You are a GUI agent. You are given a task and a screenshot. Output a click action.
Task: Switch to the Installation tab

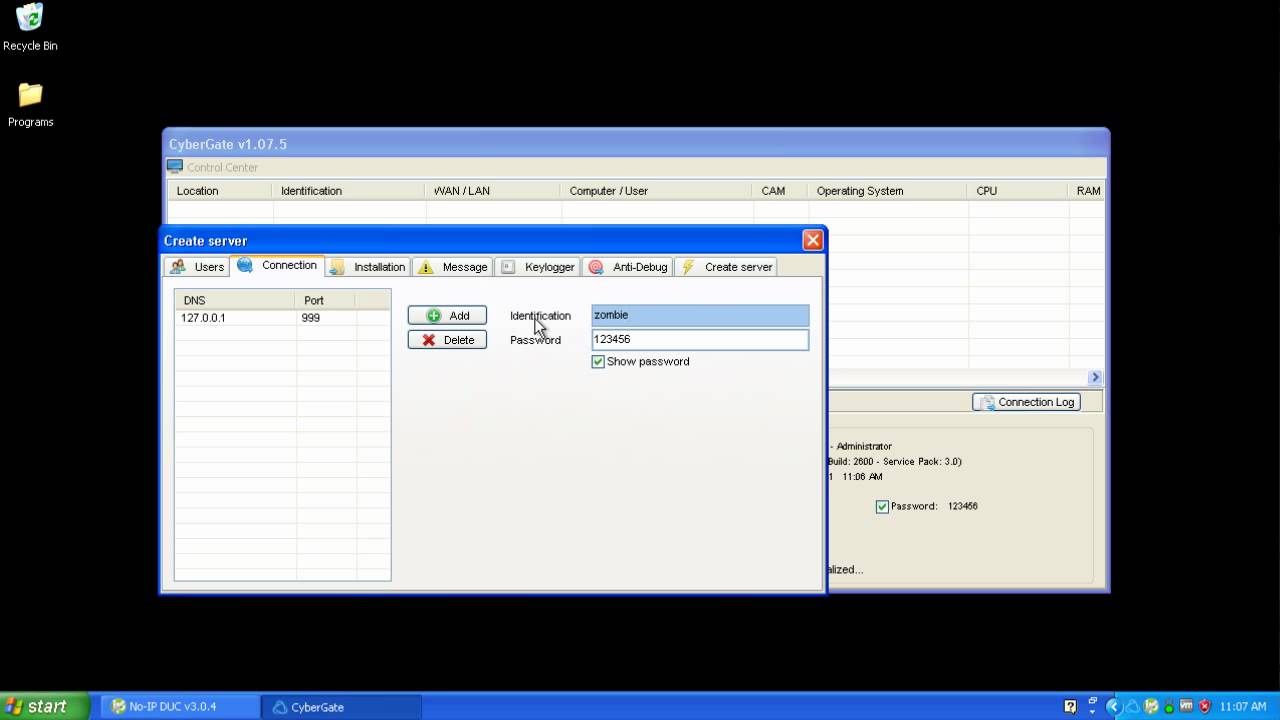click(368, 267)
